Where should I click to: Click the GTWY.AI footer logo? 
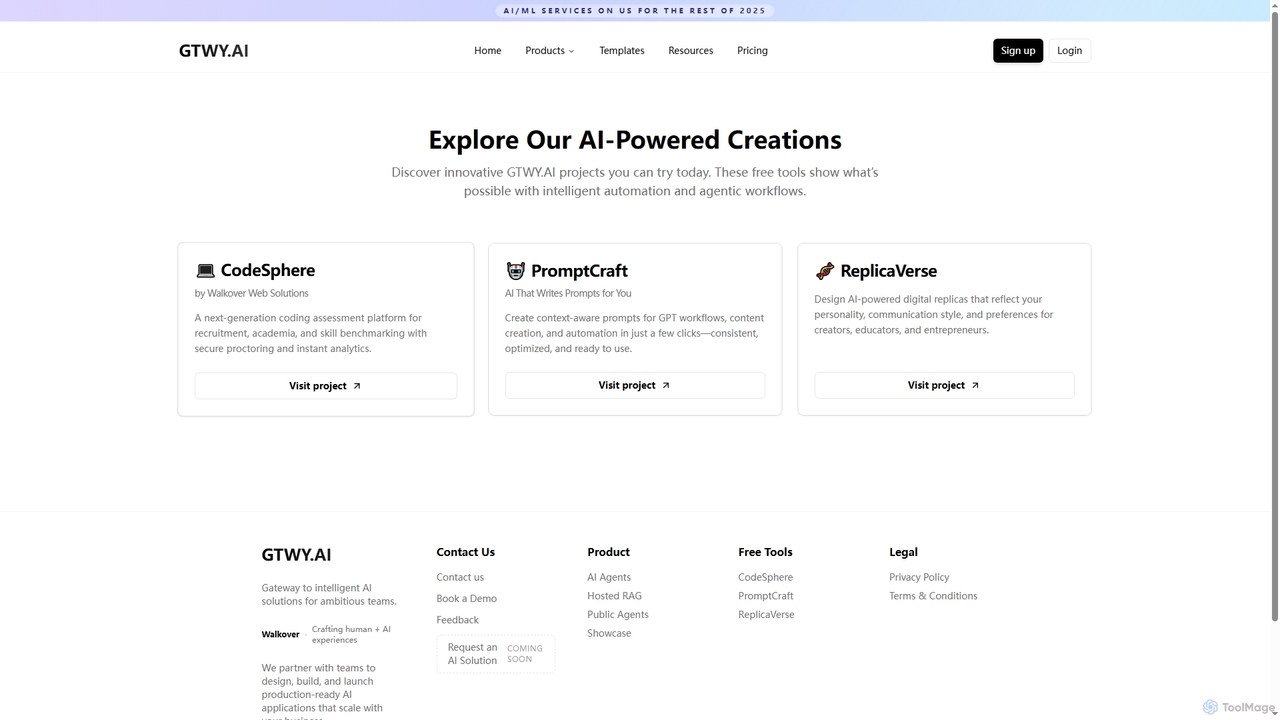pyautogui.click(x=296, y=555)
